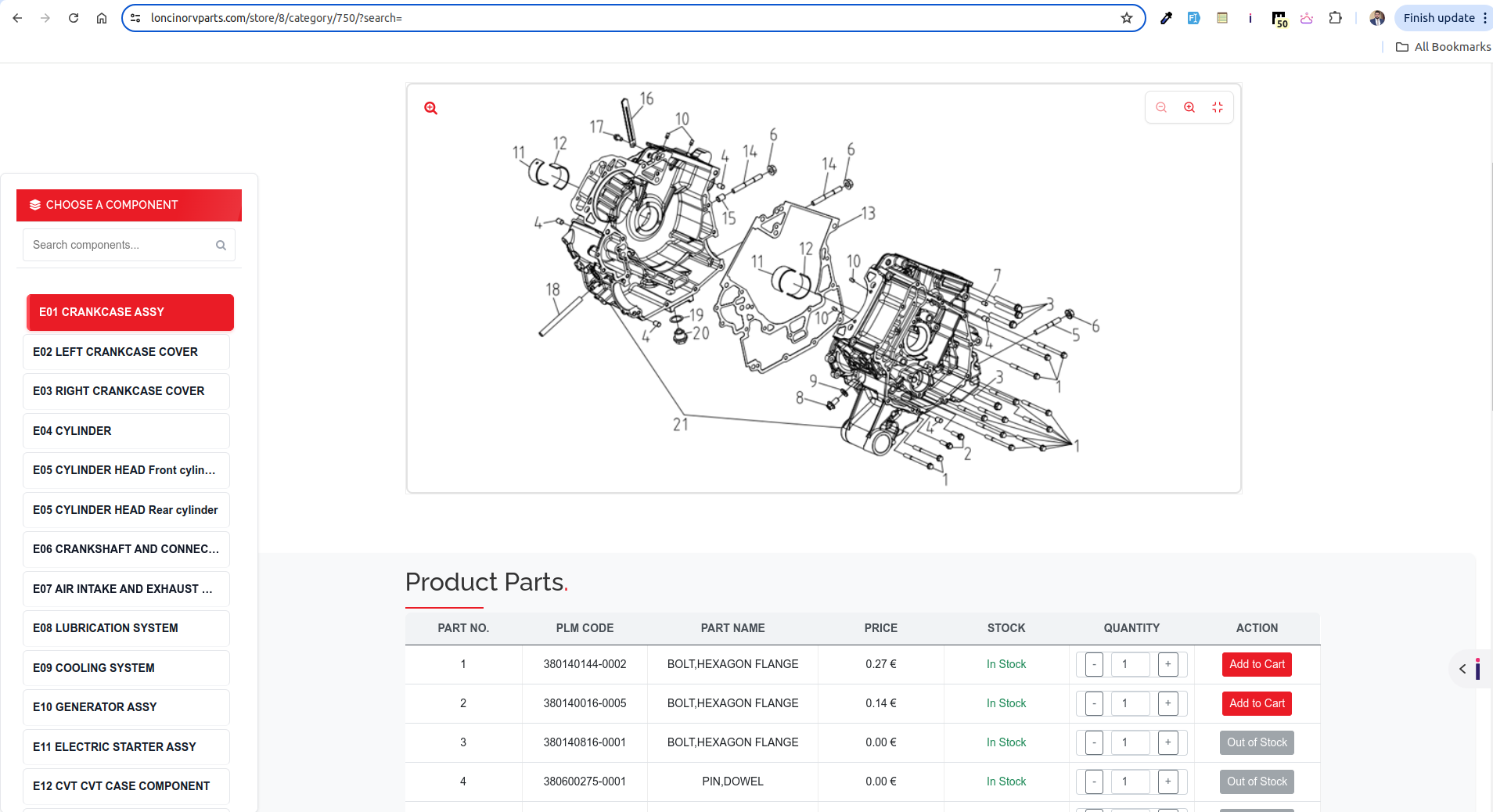
Task: Open E09 COOLING SYSTEM component
Action: 126,668
